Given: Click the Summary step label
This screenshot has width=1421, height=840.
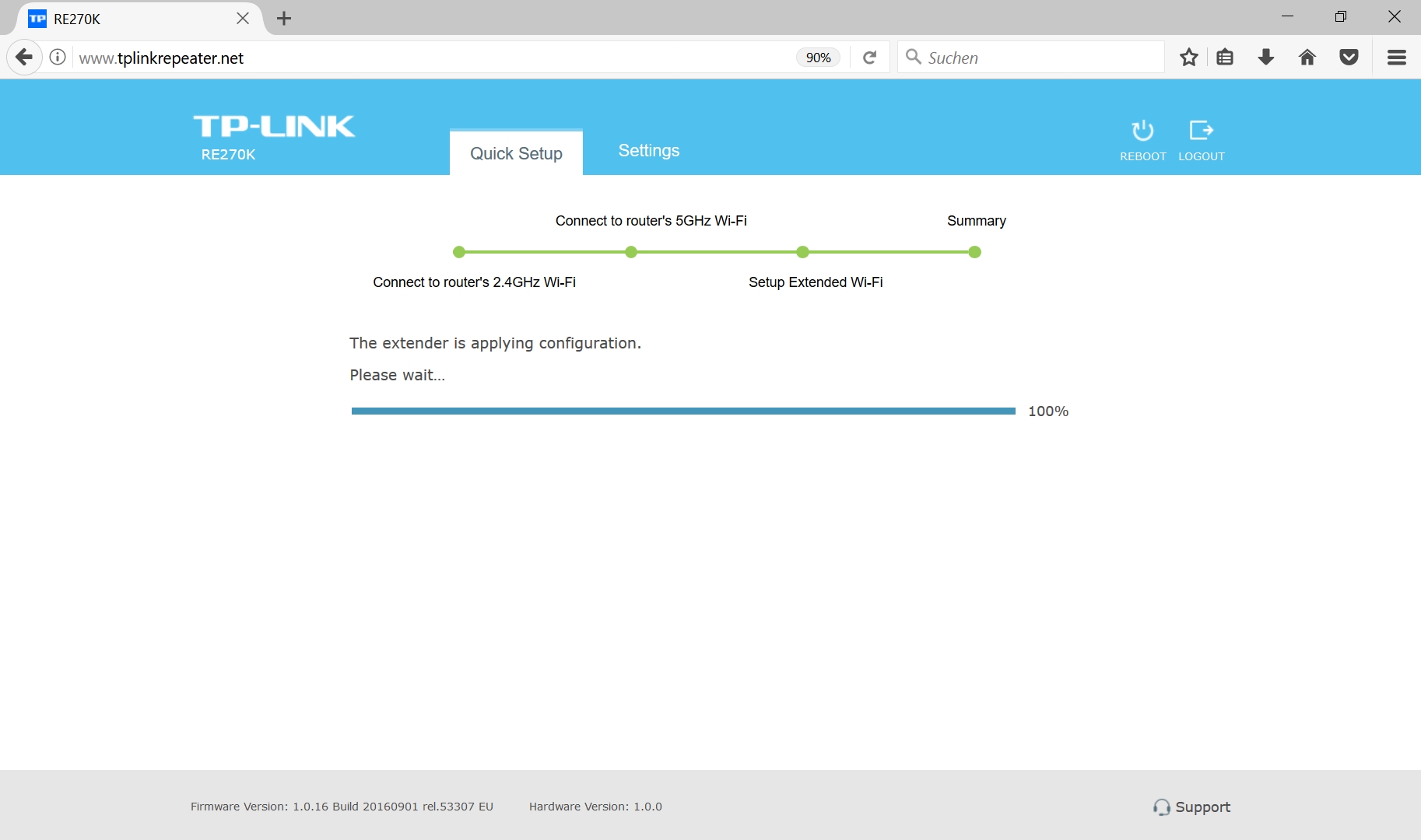Looking at the screenshot, I should [x=977, y=221].
